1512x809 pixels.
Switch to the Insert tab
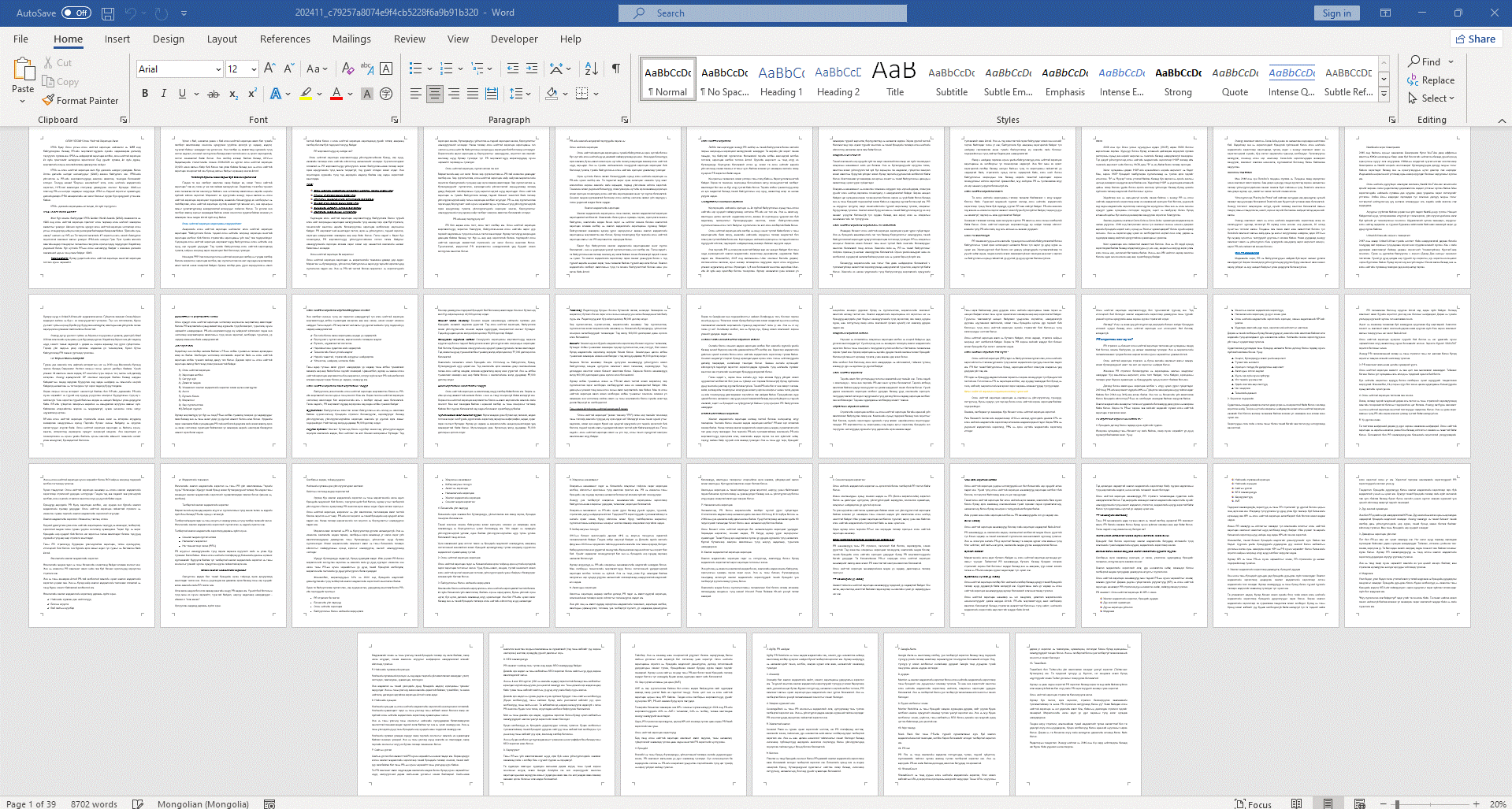coord(117,39)
